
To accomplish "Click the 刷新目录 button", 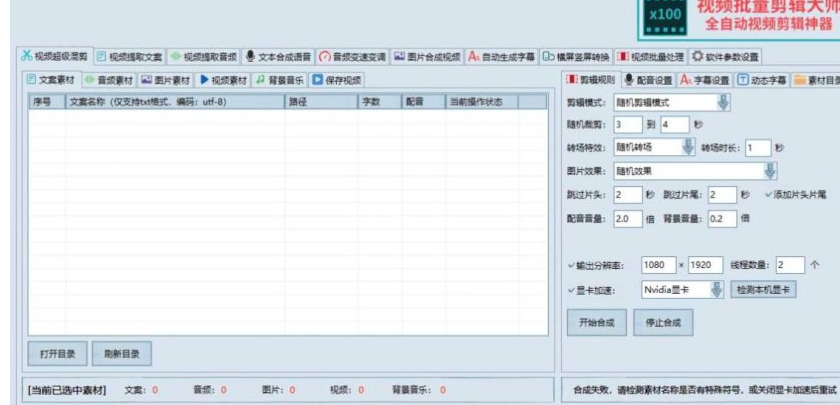I will click(x=122, y=354).
